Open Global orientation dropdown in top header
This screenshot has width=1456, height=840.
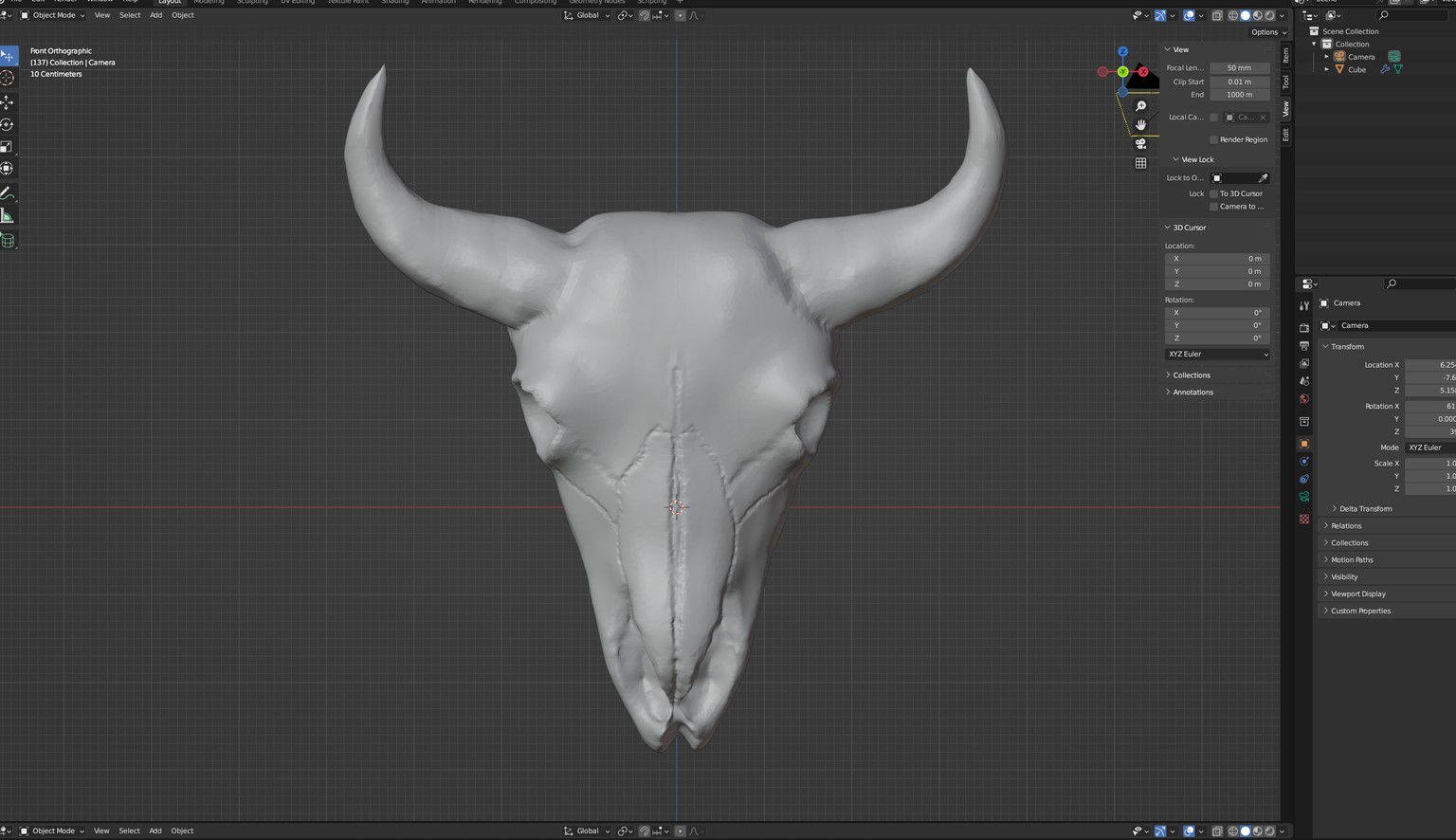(x=588, y=15)
